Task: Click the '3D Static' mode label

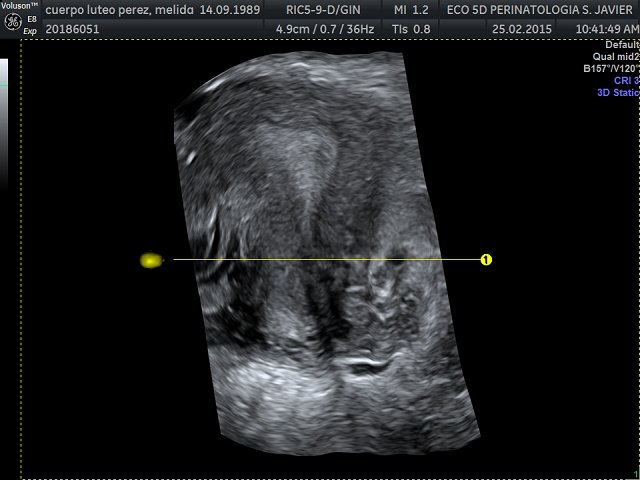Action: click(x=618, y=92)
